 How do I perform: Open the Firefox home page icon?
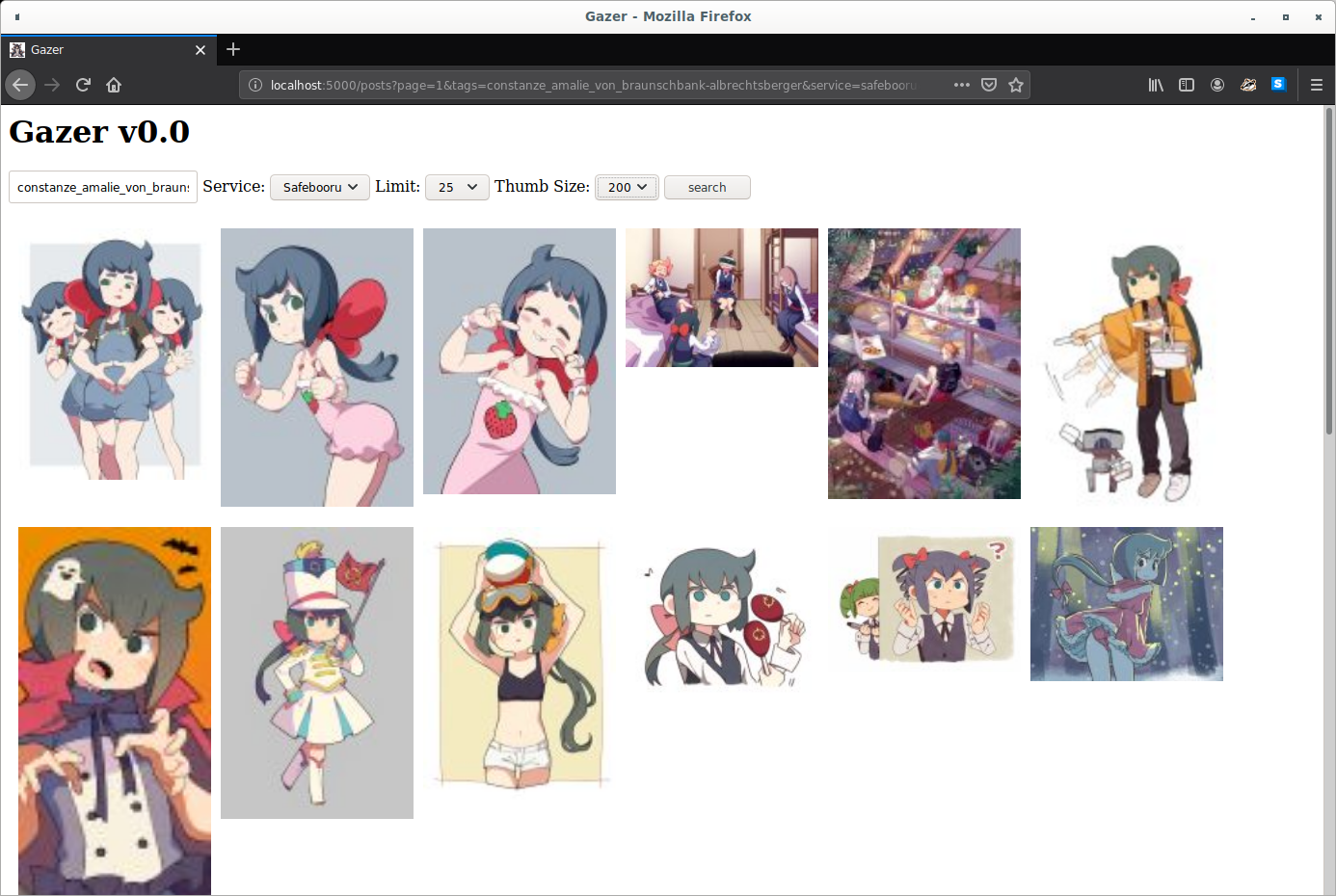[114, 85]
